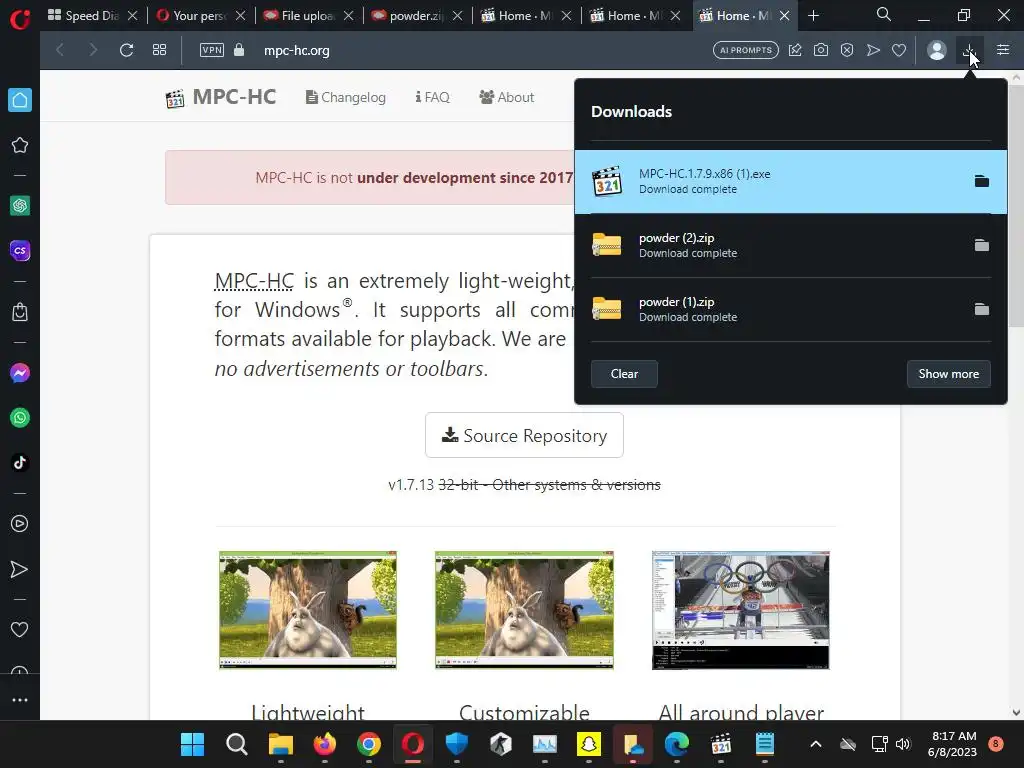Open sidebar three-dots setup menu
The width and height of the screenshot is (1024, 768).
click(x=20, y=699)
